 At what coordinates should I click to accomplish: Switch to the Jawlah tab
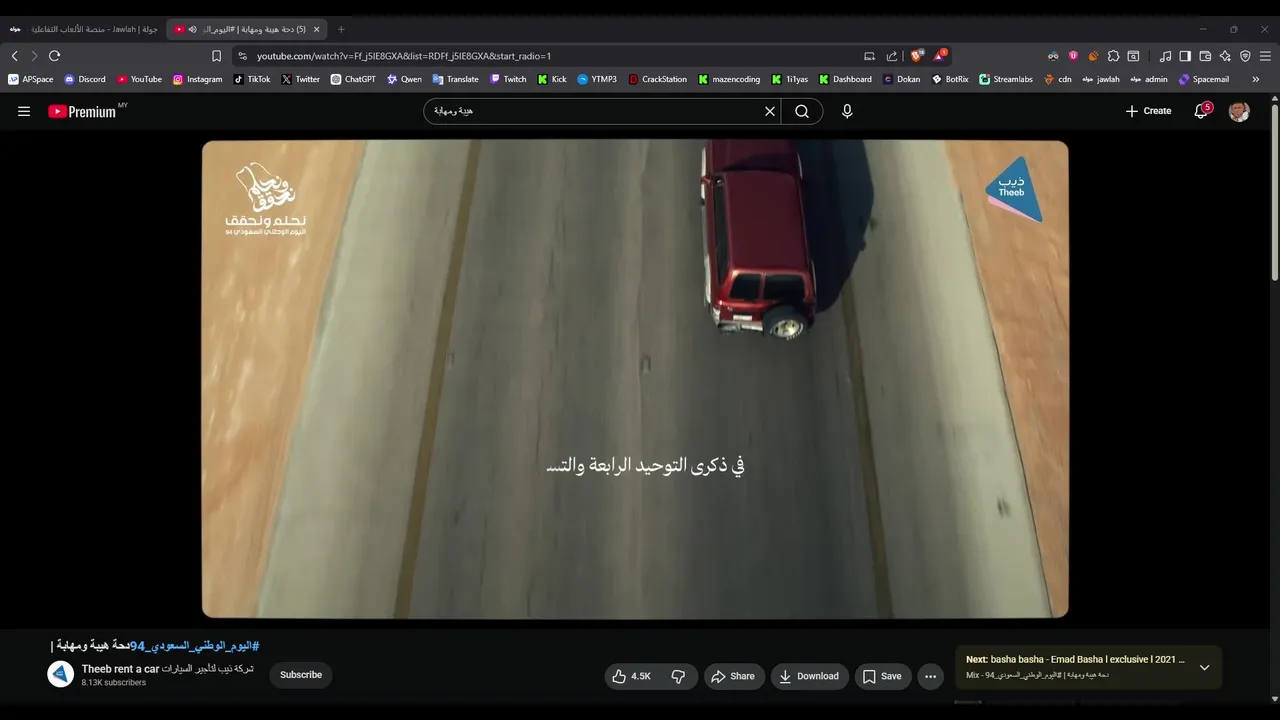pyautogui.click(x=84, y=29)
